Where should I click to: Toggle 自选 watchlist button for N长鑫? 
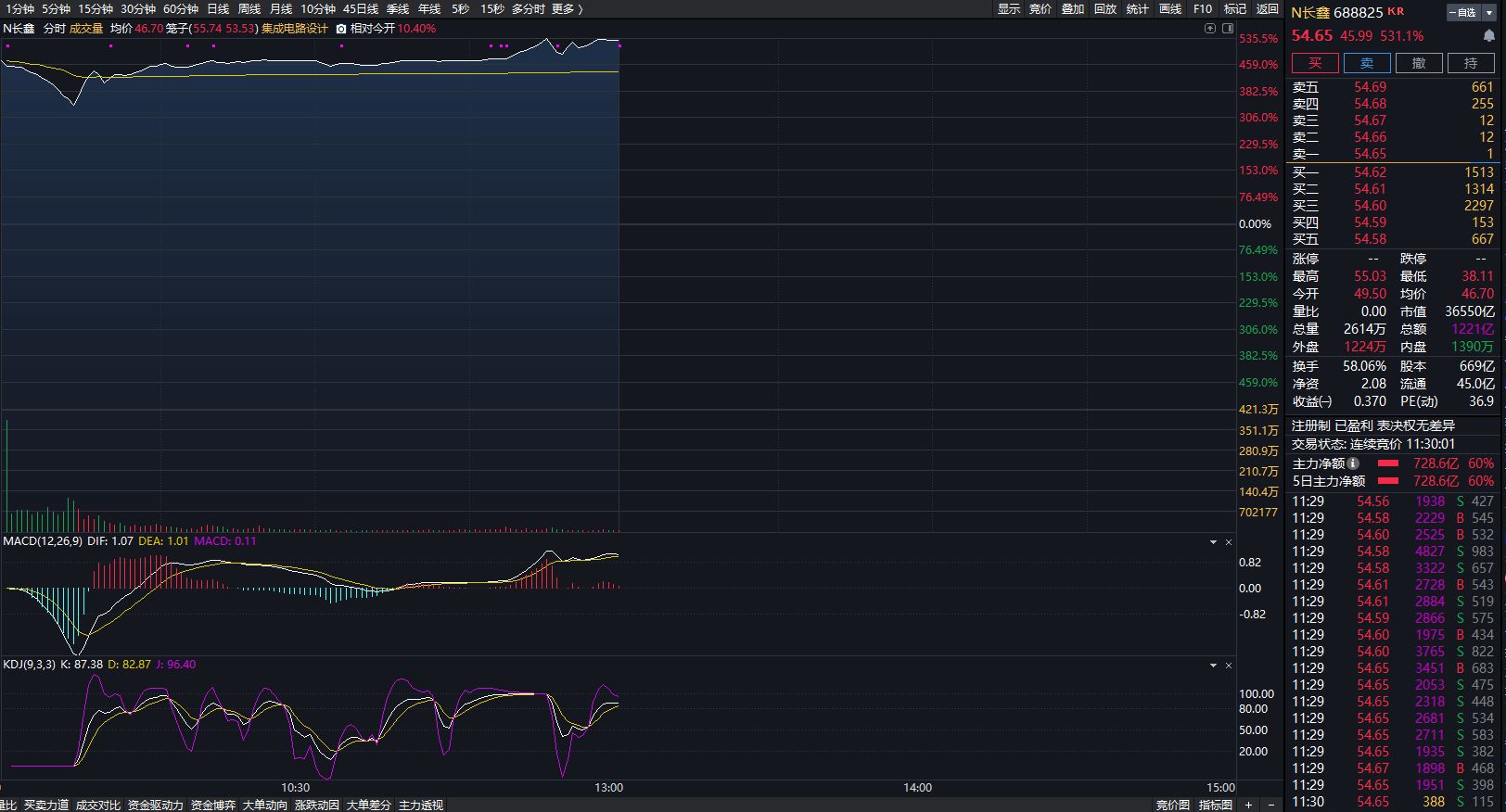point(1463,12)
